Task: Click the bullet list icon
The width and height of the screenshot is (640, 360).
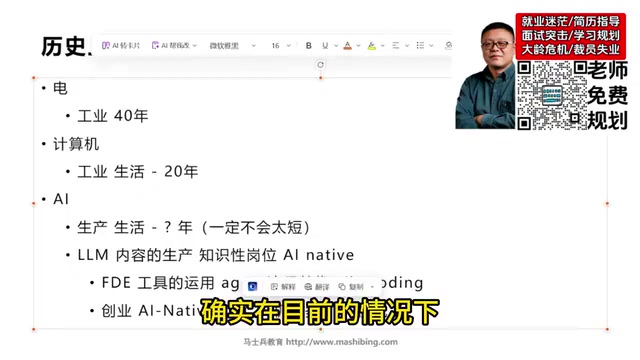Action: point(420,46)
